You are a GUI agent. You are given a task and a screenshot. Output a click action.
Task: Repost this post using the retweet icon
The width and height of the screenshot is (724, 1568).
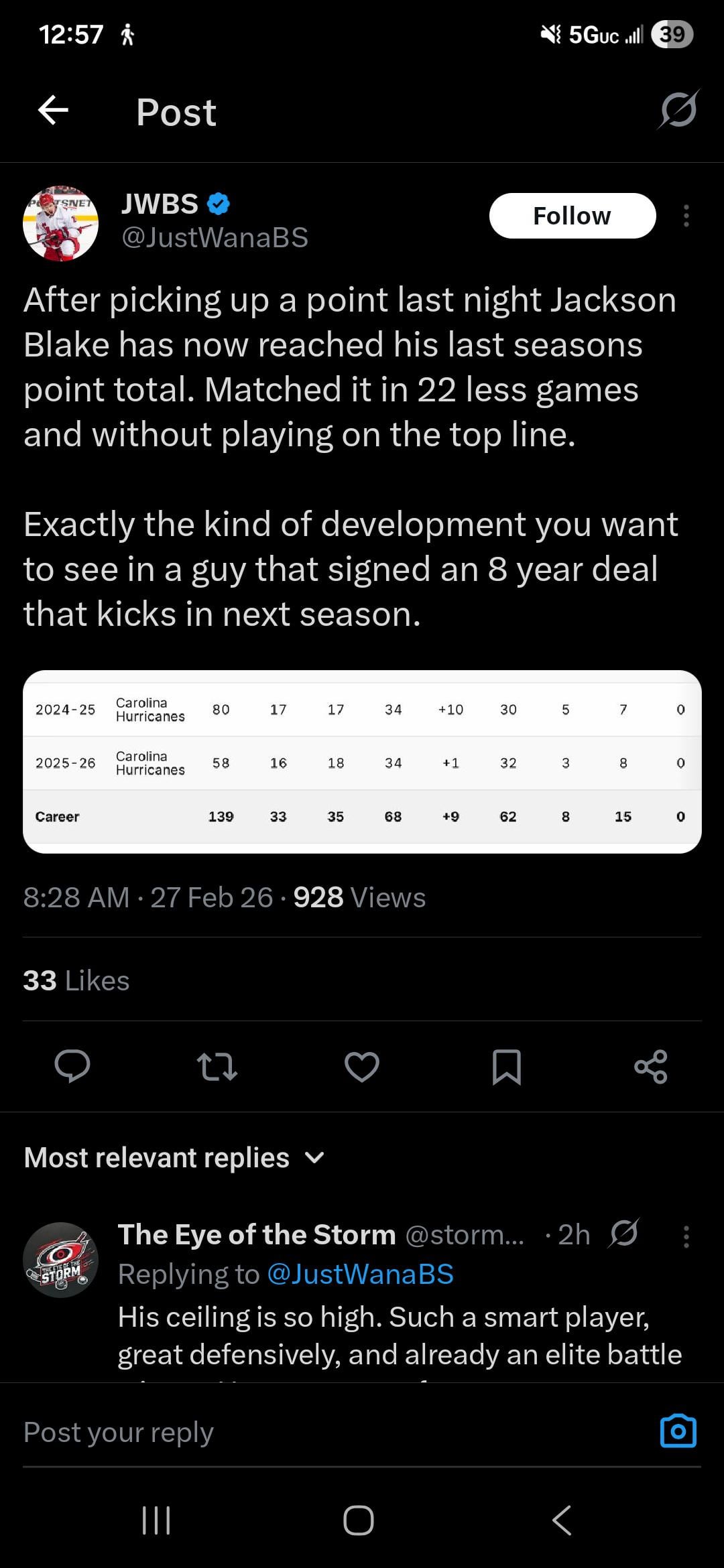[x=217, y=1066]
